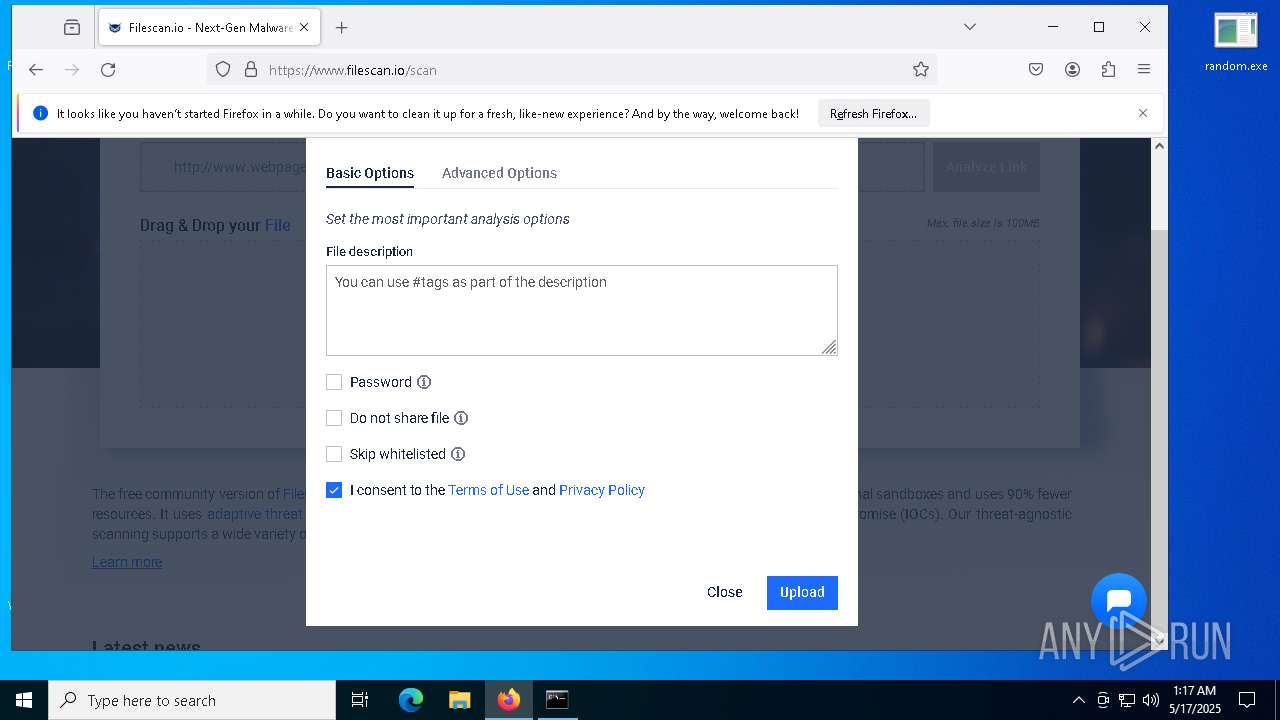Open Firefox account icon
Image resolution: width=1280 pixels, height=720 pixels.
point(1072,70)
